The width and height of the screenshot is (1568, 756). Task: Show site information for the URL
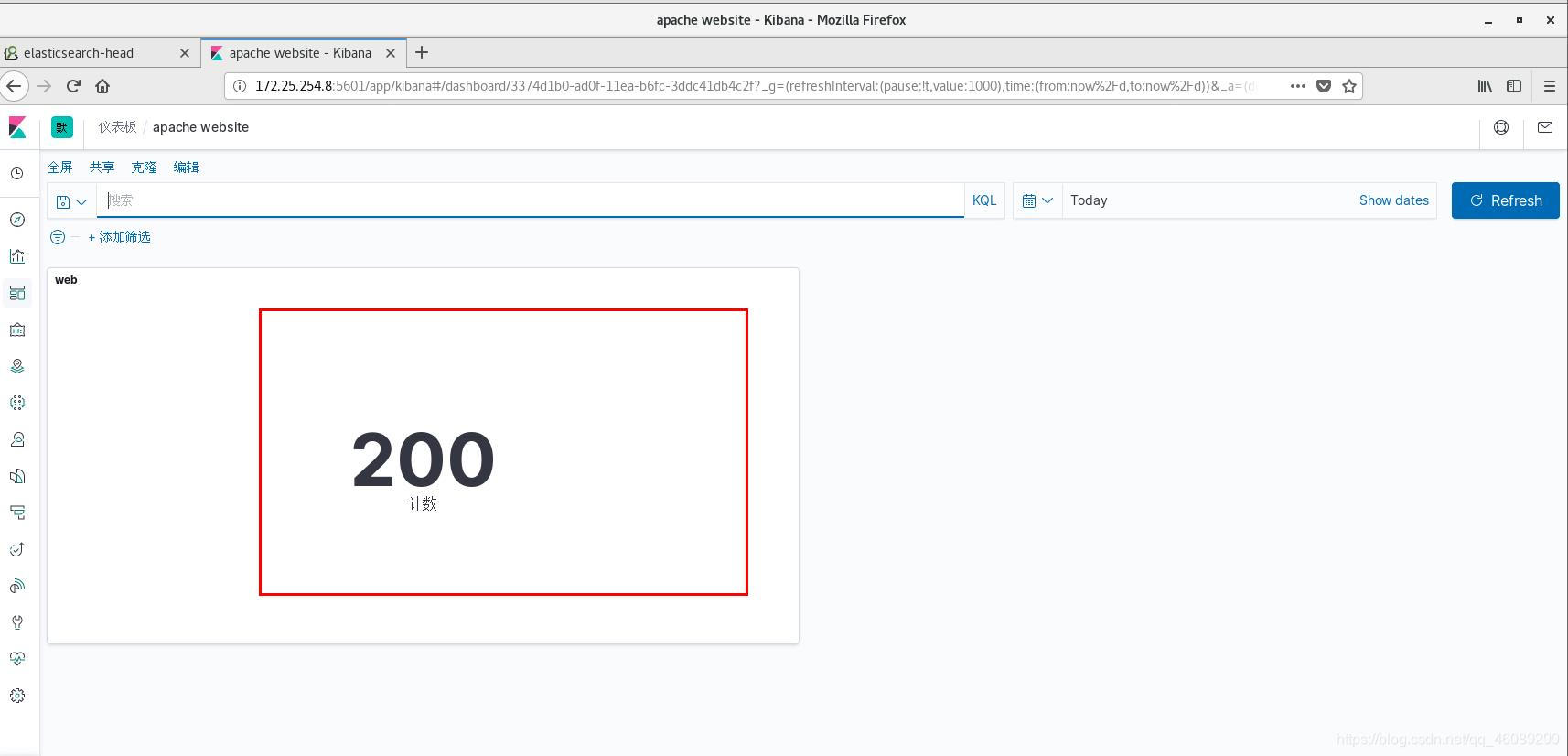(x=240, y=86)
